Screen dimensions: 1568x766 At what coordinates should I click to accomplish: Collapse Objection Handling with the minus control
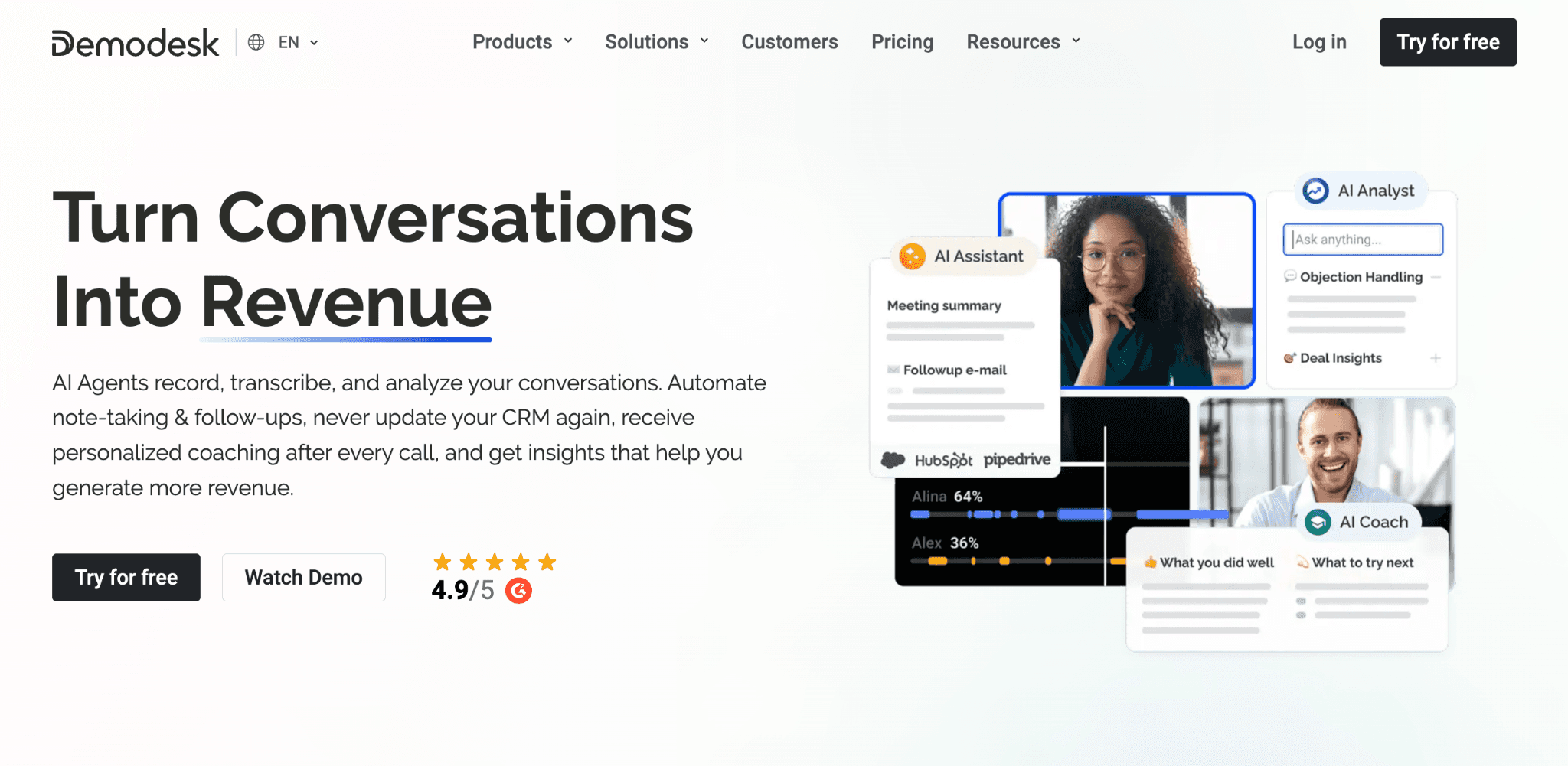1437,277
